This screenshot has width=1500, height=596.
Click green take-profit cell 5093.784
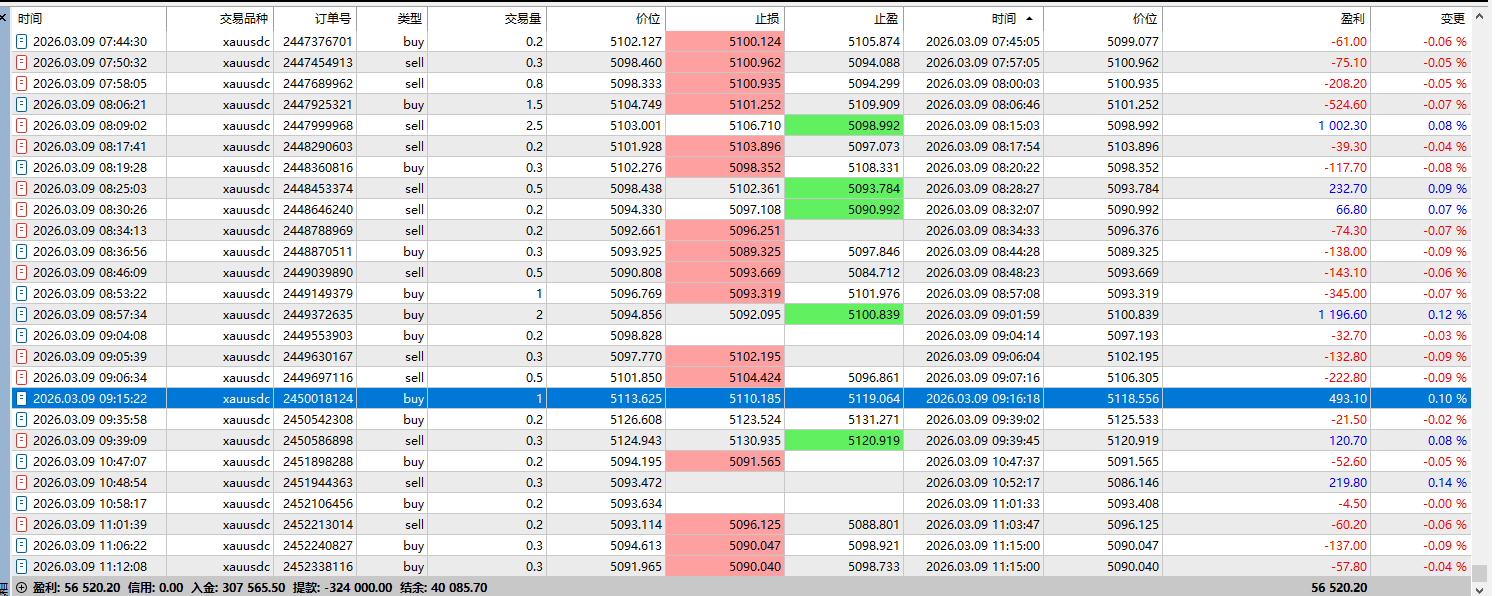coord(844,188)
